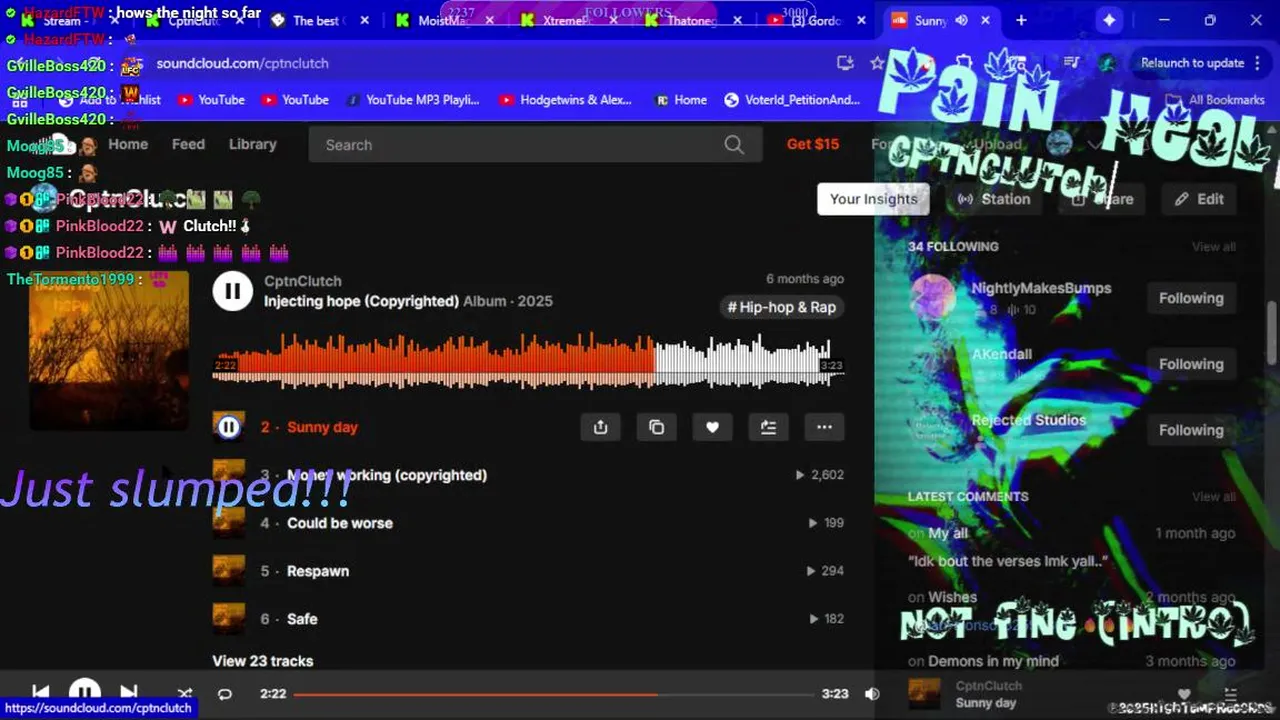This screenshot has height=720, width=1280.
Task: Go to previous track in player bar
Action: (40, 693)
